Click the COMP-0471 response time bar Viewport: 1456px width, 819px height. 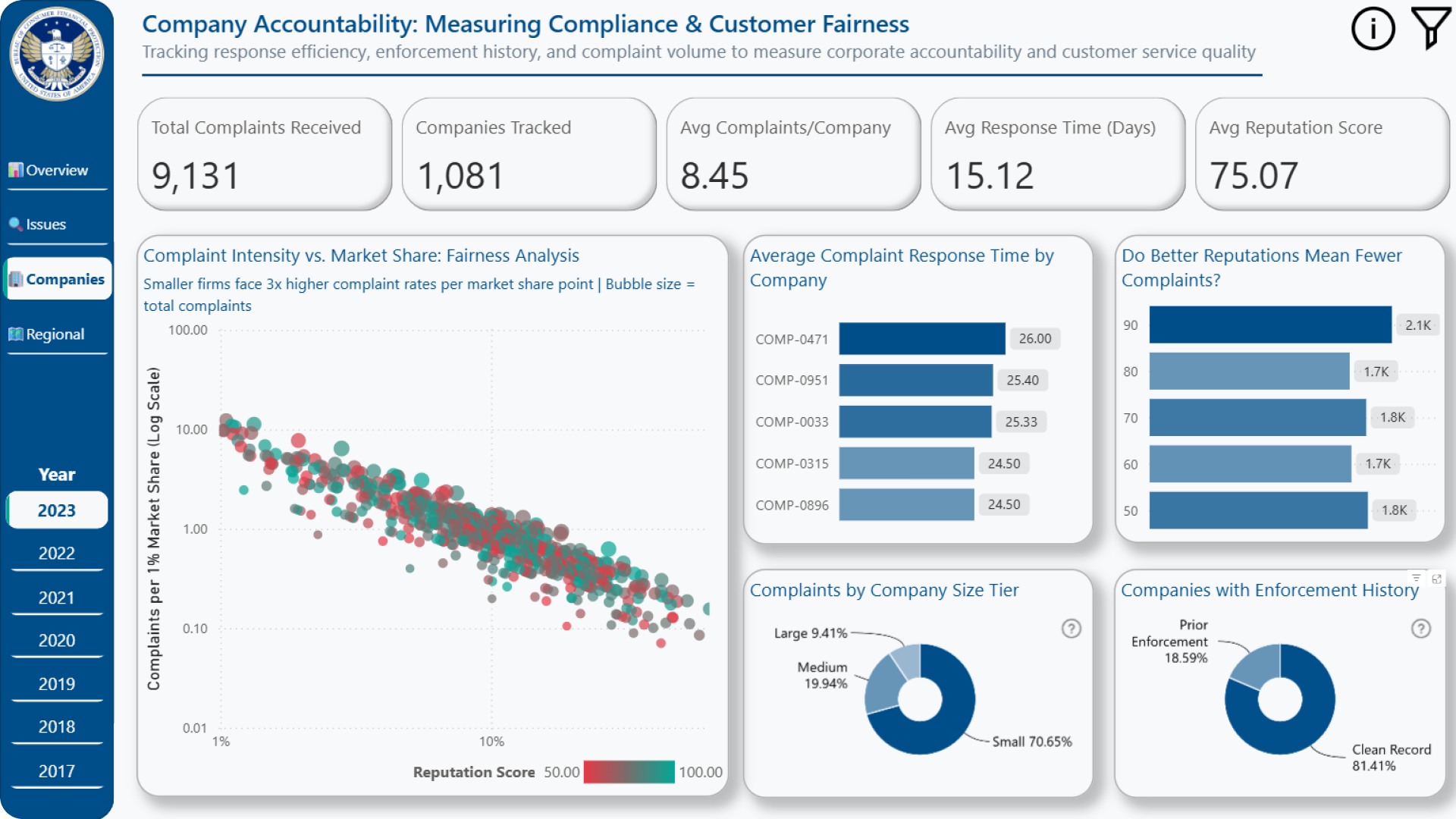tap(921, 339)
